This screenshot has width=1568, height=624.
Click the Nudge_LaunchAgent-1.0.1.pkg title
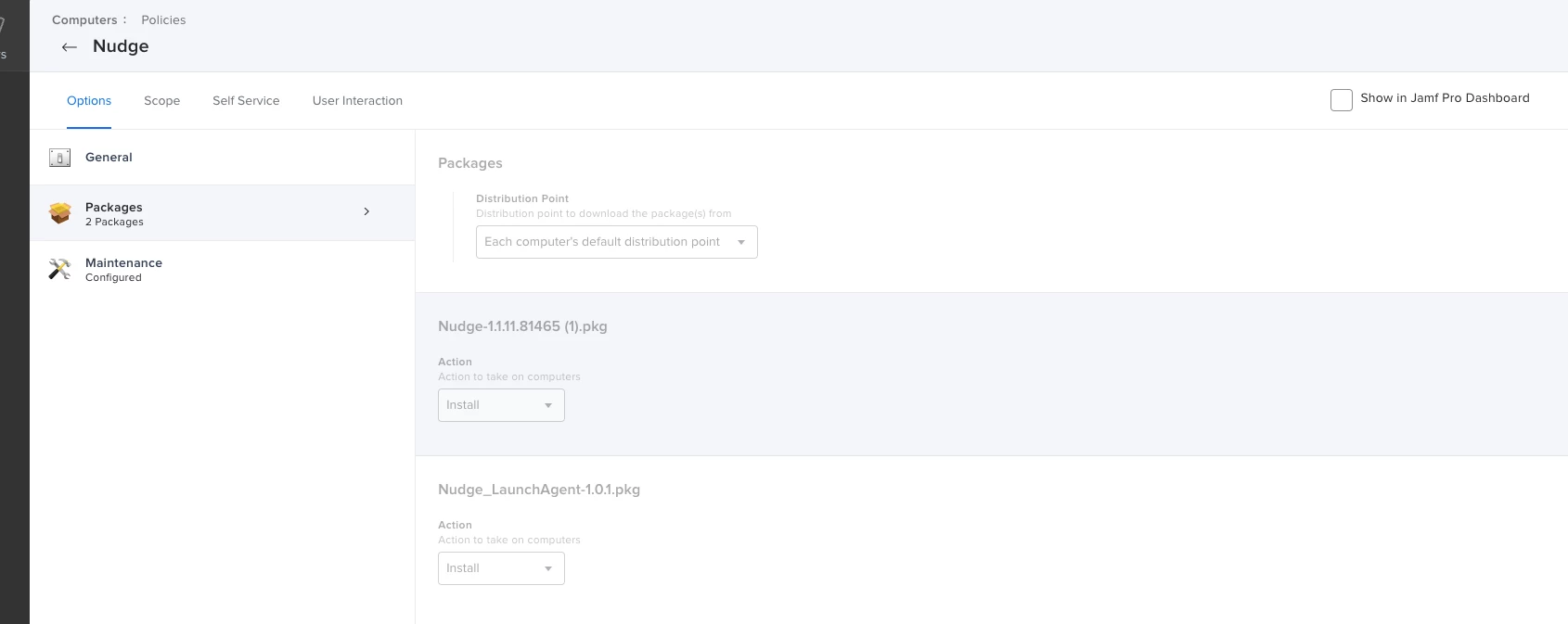point(539,490)
